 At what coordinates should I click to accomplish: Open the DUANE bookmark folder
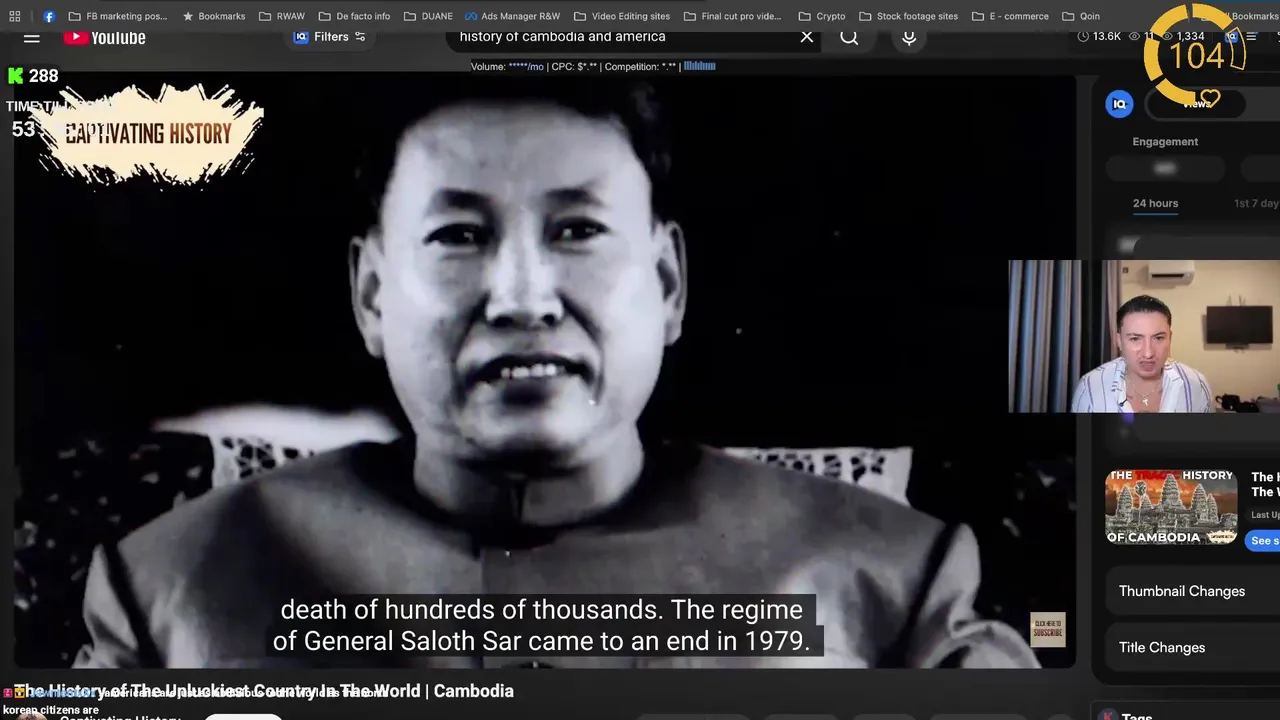(428, 16)
